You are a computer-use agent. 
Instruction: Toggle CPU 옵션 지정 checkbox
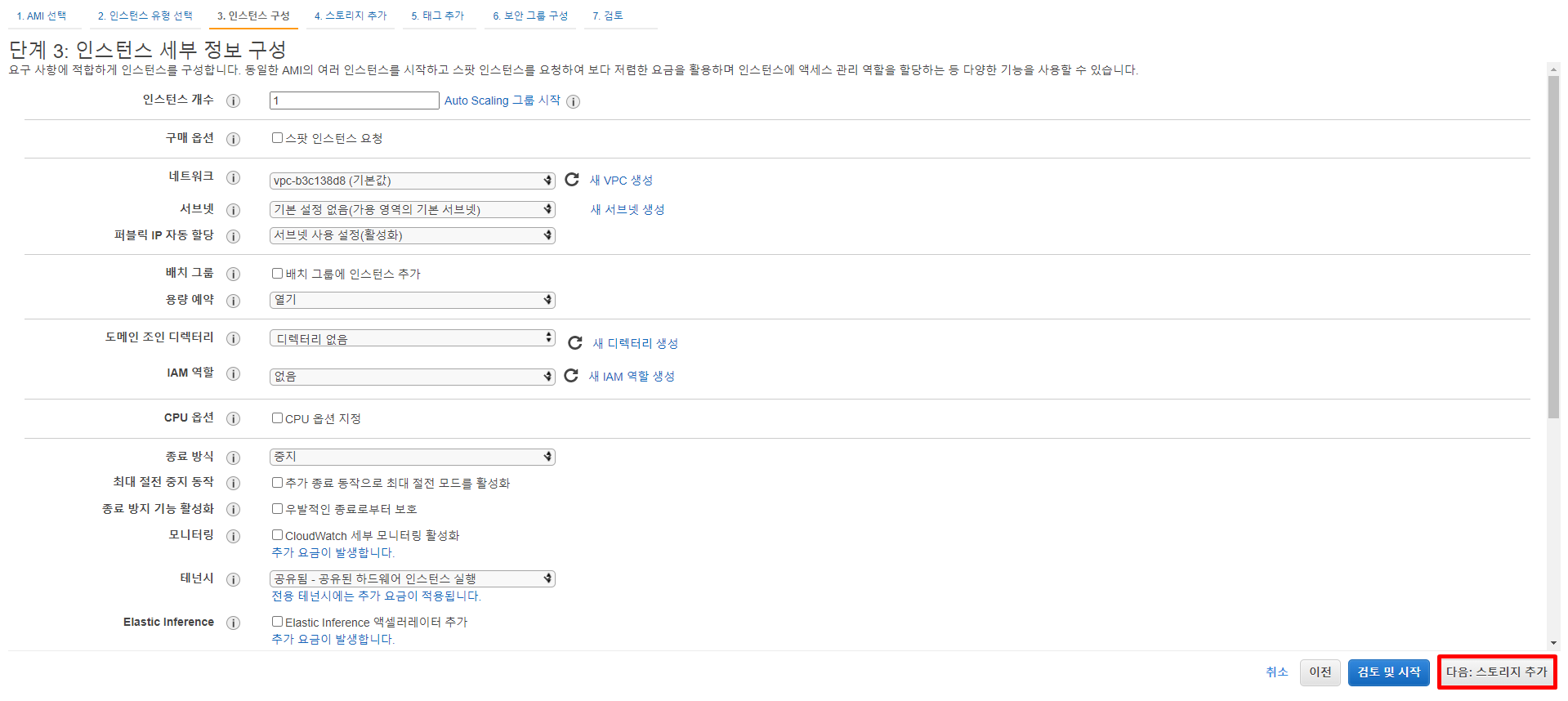[277, 418]
